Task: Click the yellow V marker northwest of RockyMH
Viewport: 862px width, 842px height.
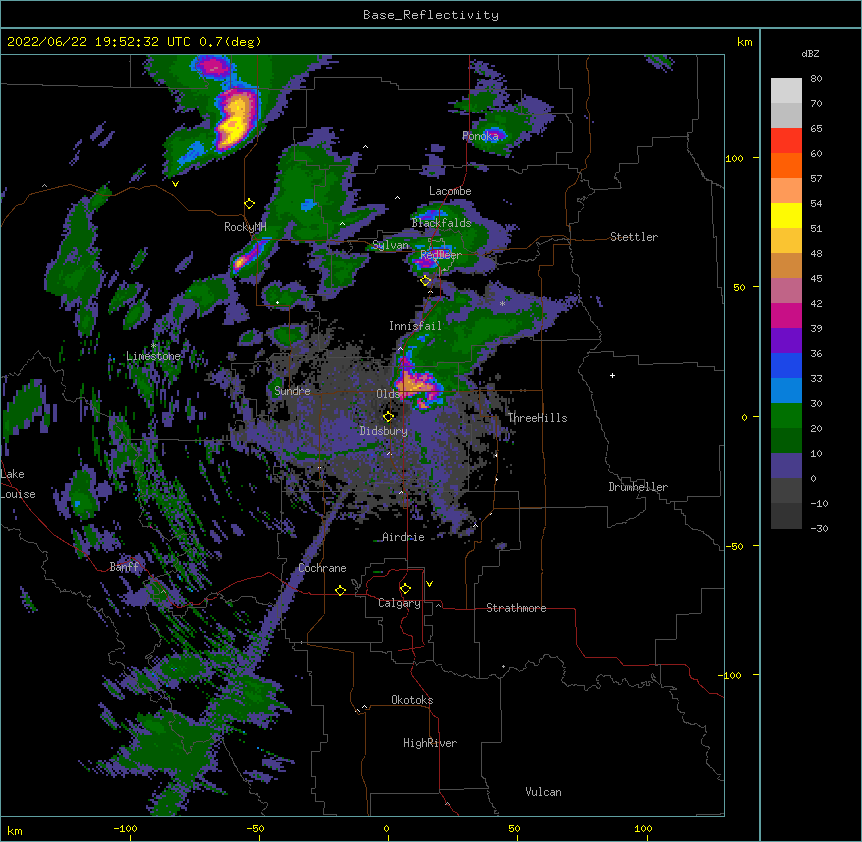Action: coord(175,184)
